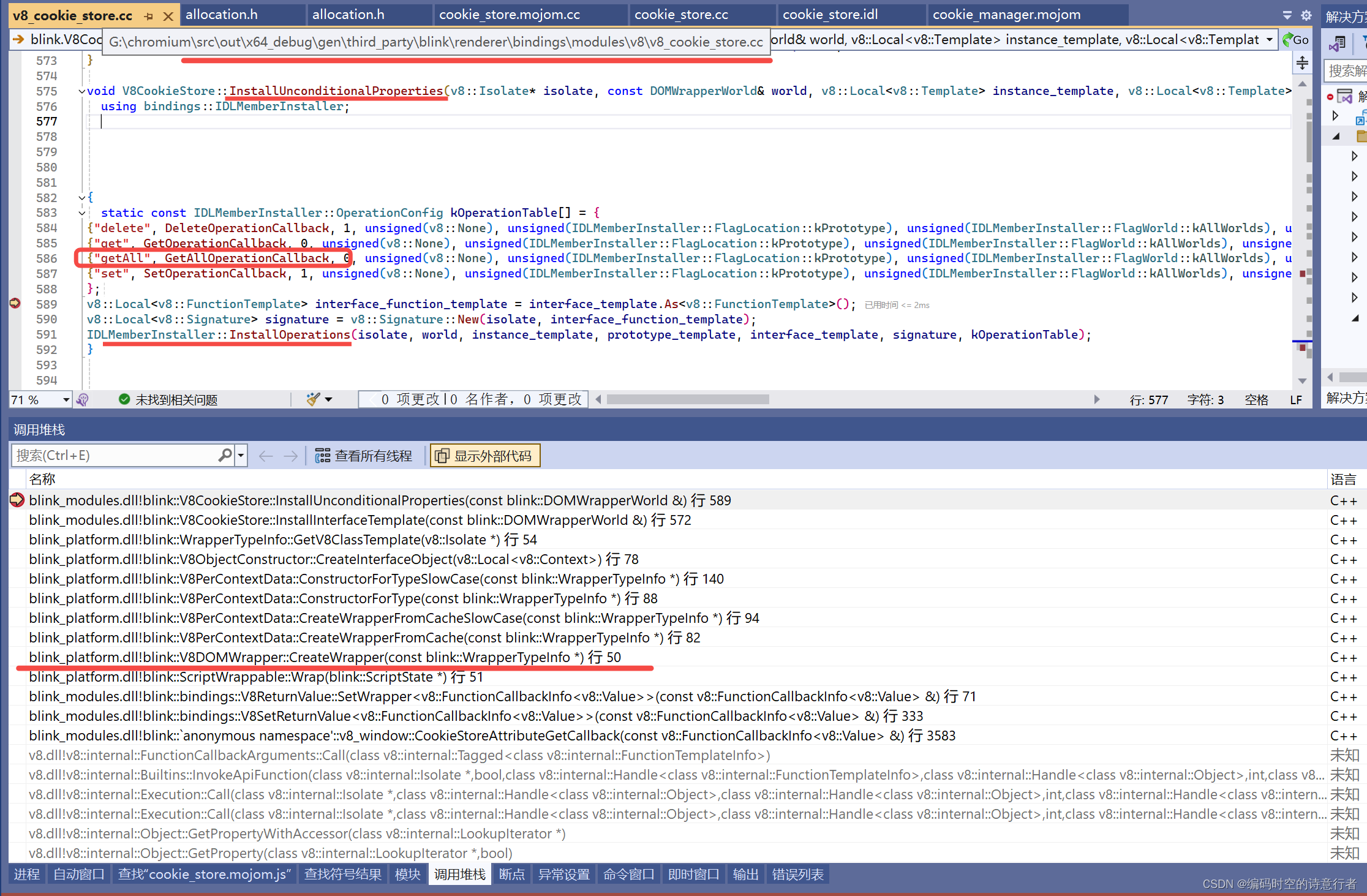Click the LF line ending indicator
This screenshot has height=896, width=1367.
pyautogui.click(x=1296, y=400)
